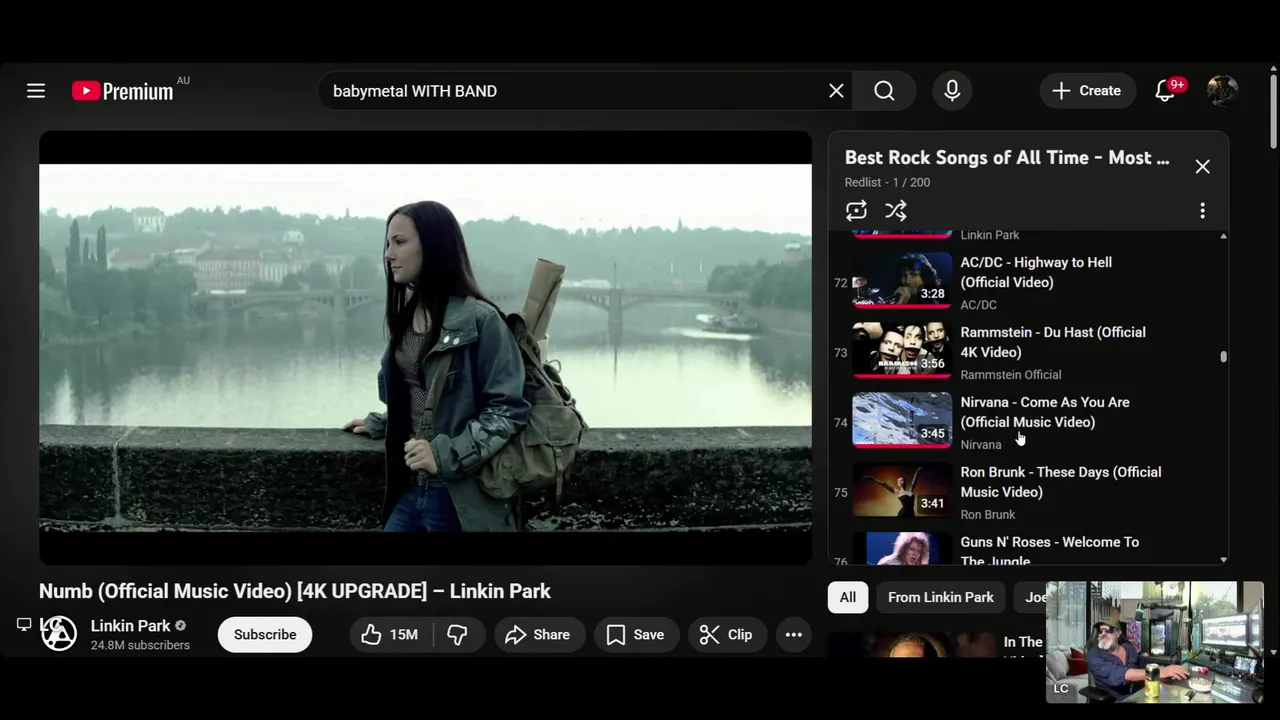Clip the video
This screenshot has width=1280, height=720.
726,635
